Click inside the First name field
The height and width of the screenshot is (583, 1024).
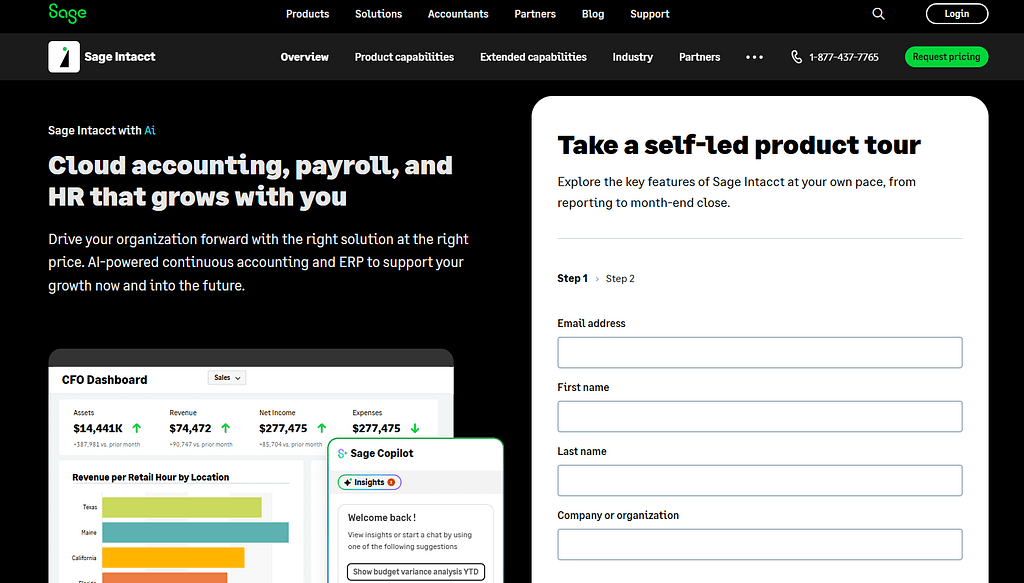tap(759, 416)
